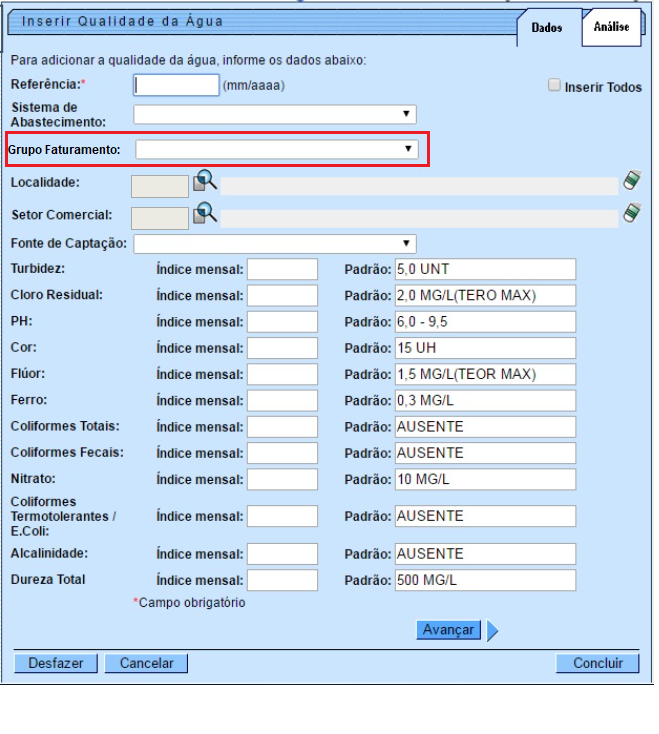Click the Concluir button

point(598,663)
